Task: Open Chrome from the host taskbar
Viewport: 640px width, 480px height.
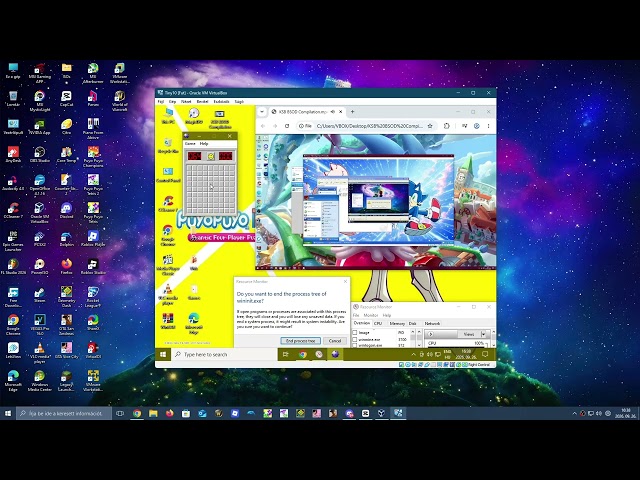Action: (137, 413)
